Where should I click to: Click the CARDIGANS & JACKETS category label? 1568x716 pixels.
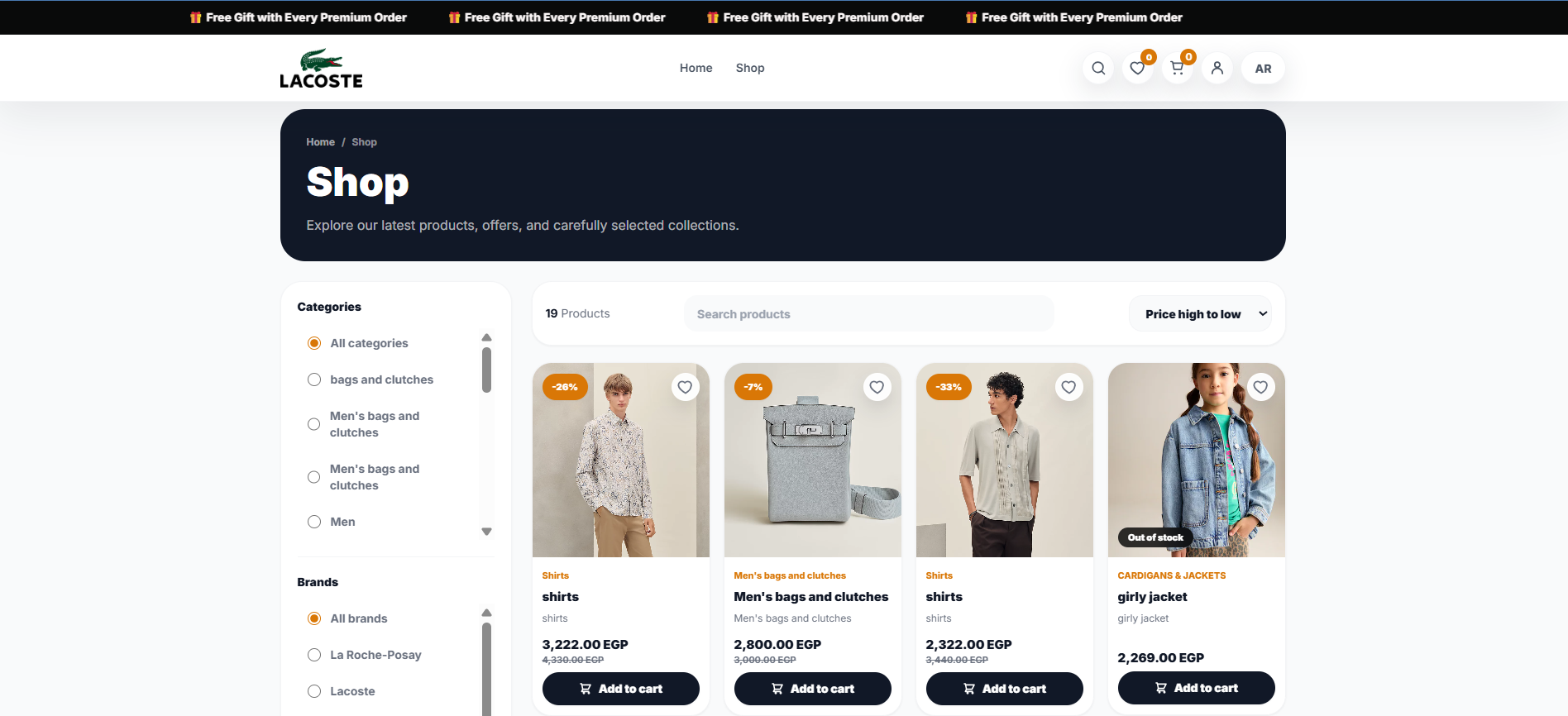click(x=1171, y=575)
